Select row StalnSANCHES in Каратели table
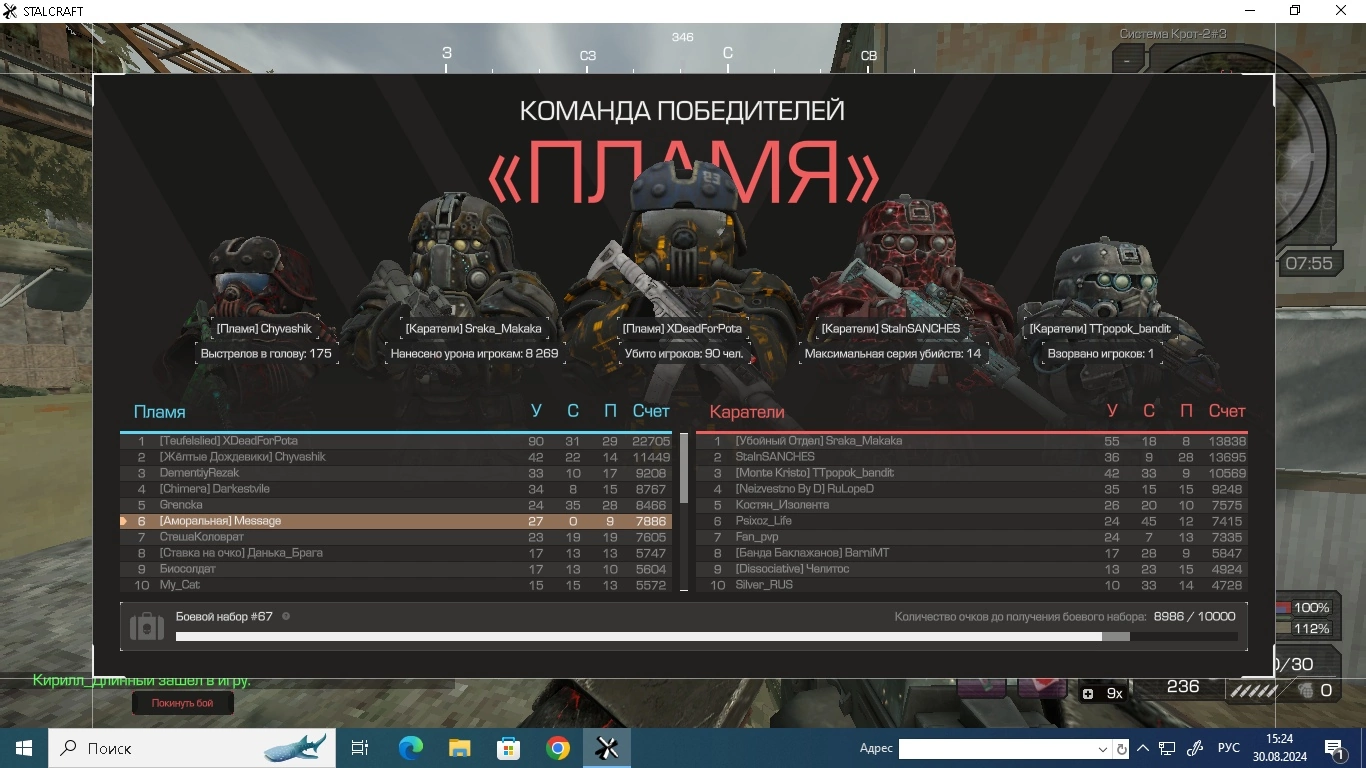1366x768 pixels. (x=972, y=457)
